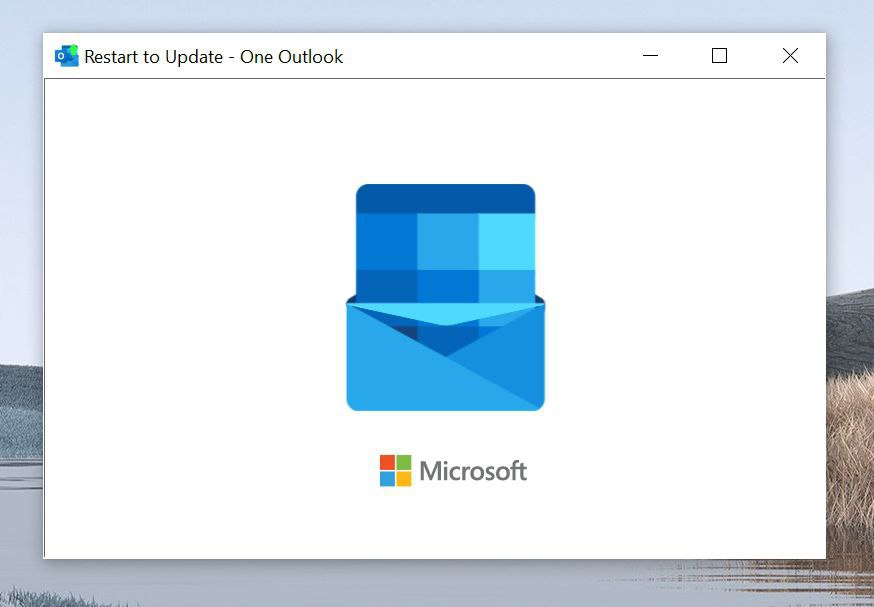Click the large Outlook envelope logo
Image resolution: width=874 pixels, height=607 pixels.
445,297
